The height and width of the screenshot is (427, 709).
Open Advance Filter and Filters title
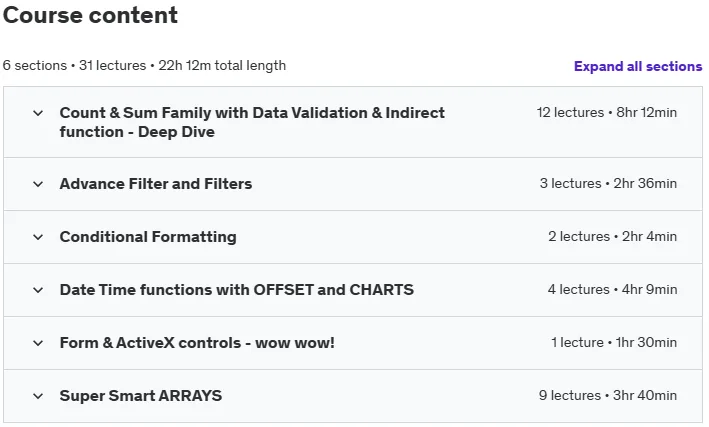click(x=156, y=184)
